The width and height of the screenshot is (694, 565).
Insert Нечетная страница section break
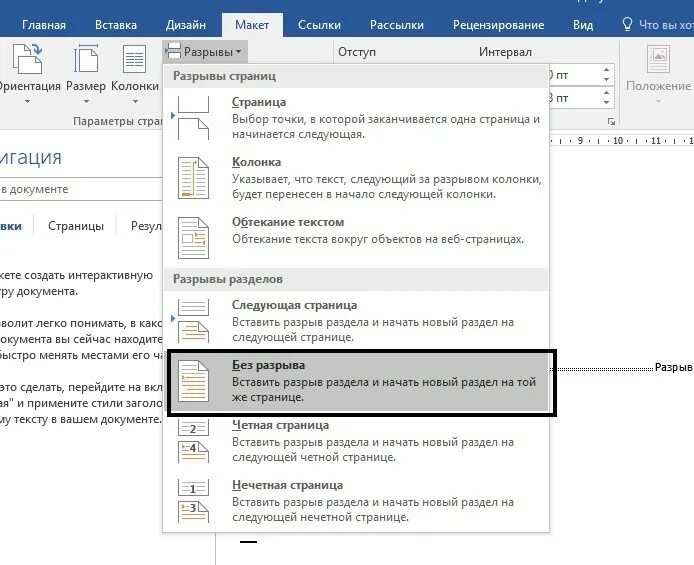click(x=356, y=501)
